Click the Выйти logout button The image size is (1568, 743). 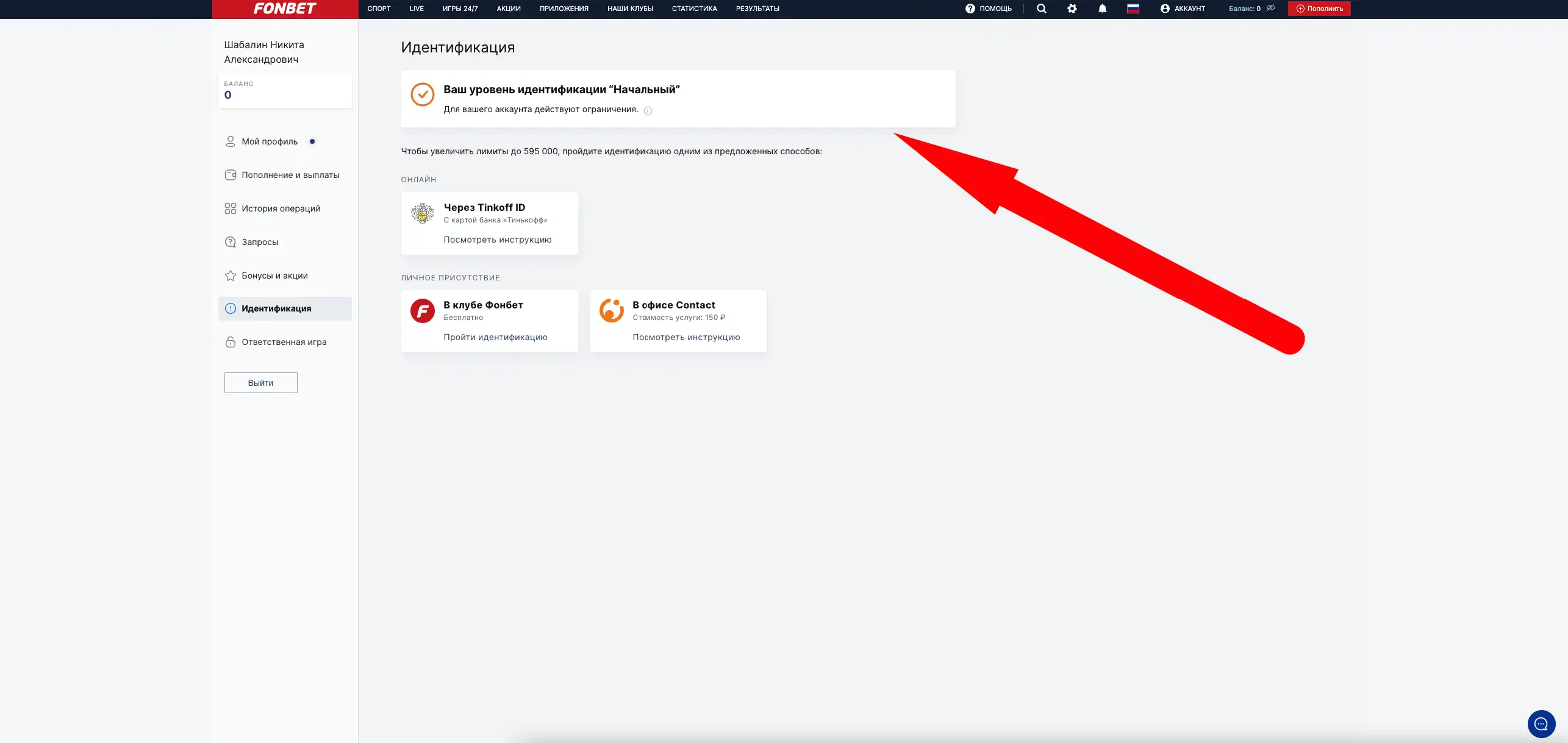(260, 383)
